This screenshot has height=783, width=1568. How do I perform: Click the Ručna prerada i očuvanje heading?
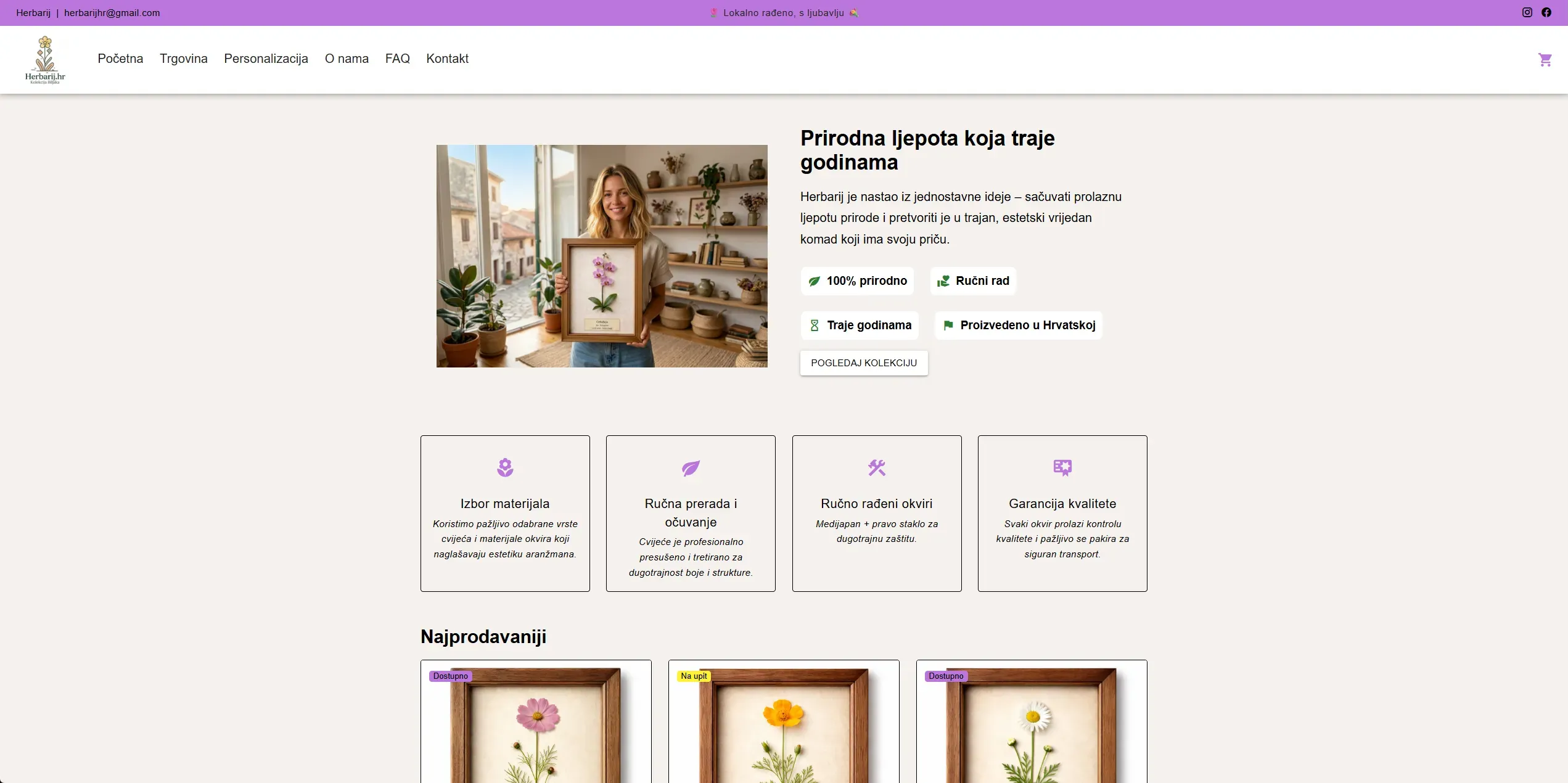tap(691, 513)
